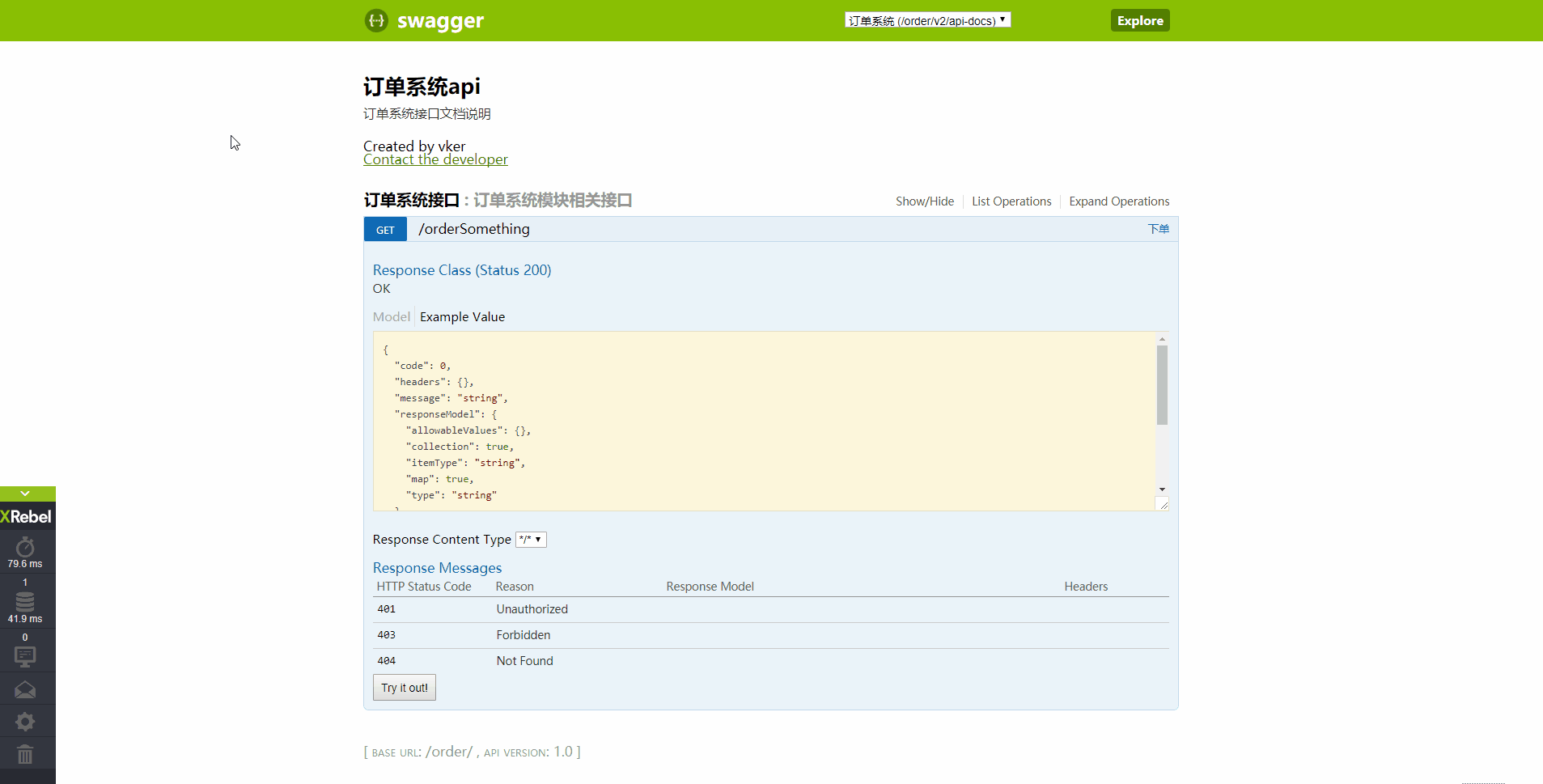
Task: Switch to the Model tab
Action: pyautogui.click(x=392, y=317)
